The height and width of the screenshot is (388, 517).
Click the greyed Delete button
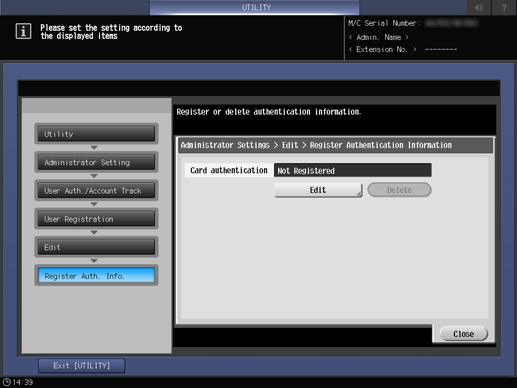tap(399, 190)
